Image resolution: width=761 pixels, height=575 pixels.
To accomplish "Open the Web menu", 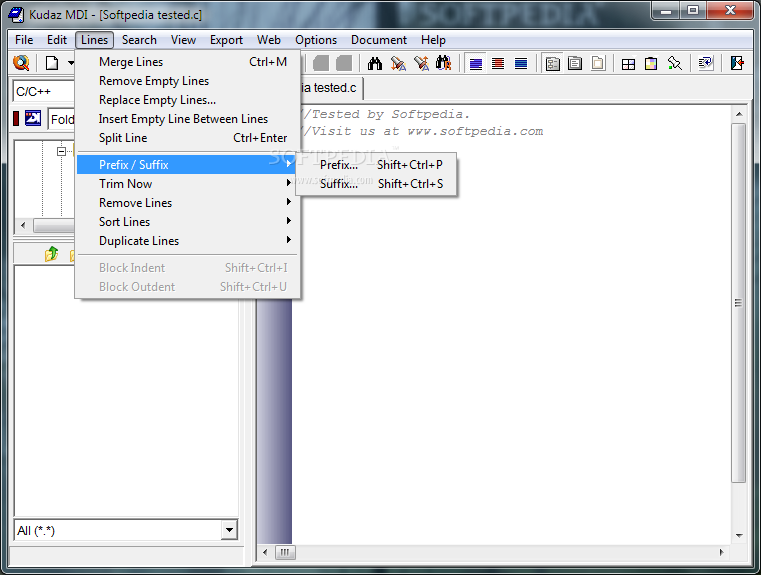I will 268,40.
